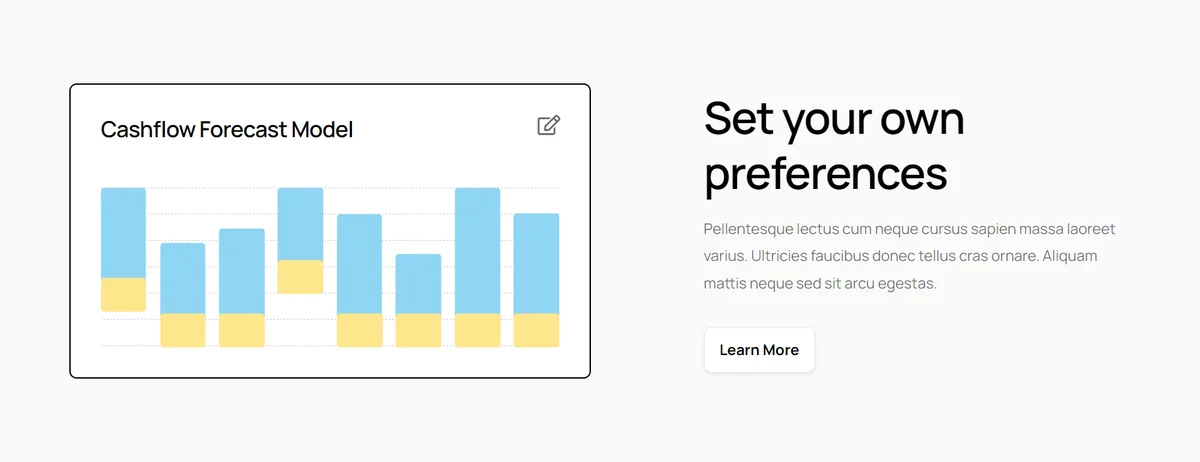Click the seventh yellow bar segment
Image resolution: width=1200 pixels, height=462 pixels.
point(477,330)
